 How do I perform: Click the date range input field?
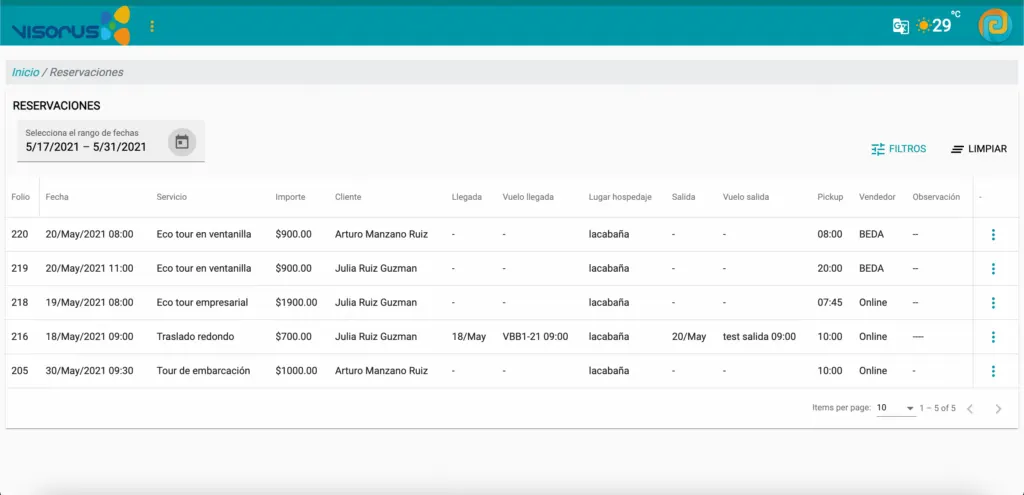tap(90, 146)
